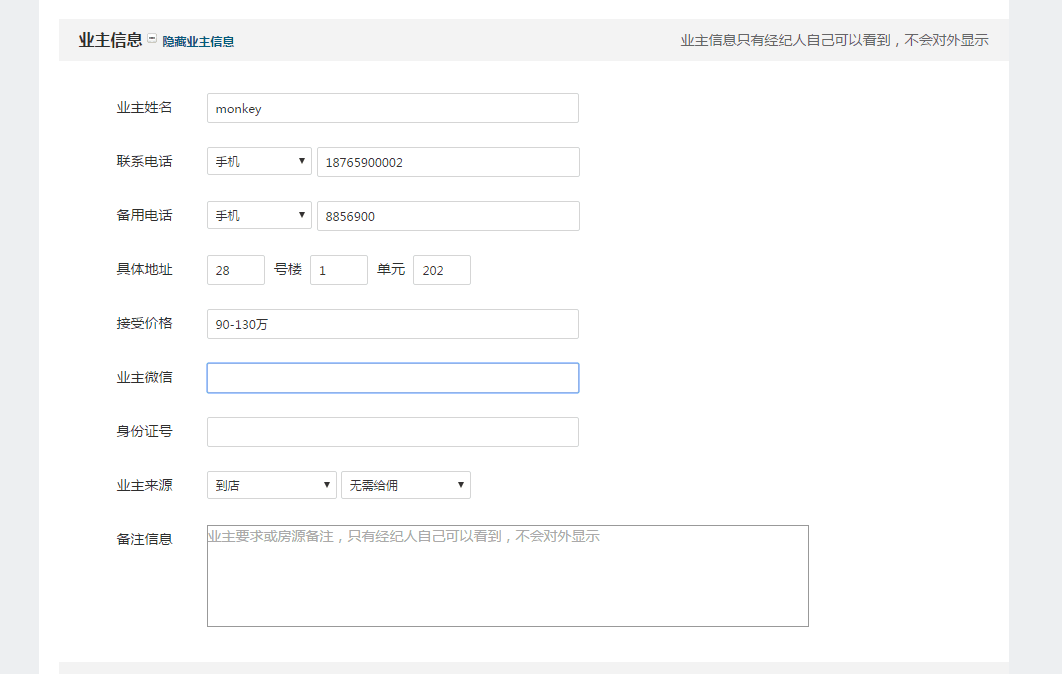Open the 业主来源 dropdown showing 到店
This screenshot has width=1062, height=674.
(272, 485)
